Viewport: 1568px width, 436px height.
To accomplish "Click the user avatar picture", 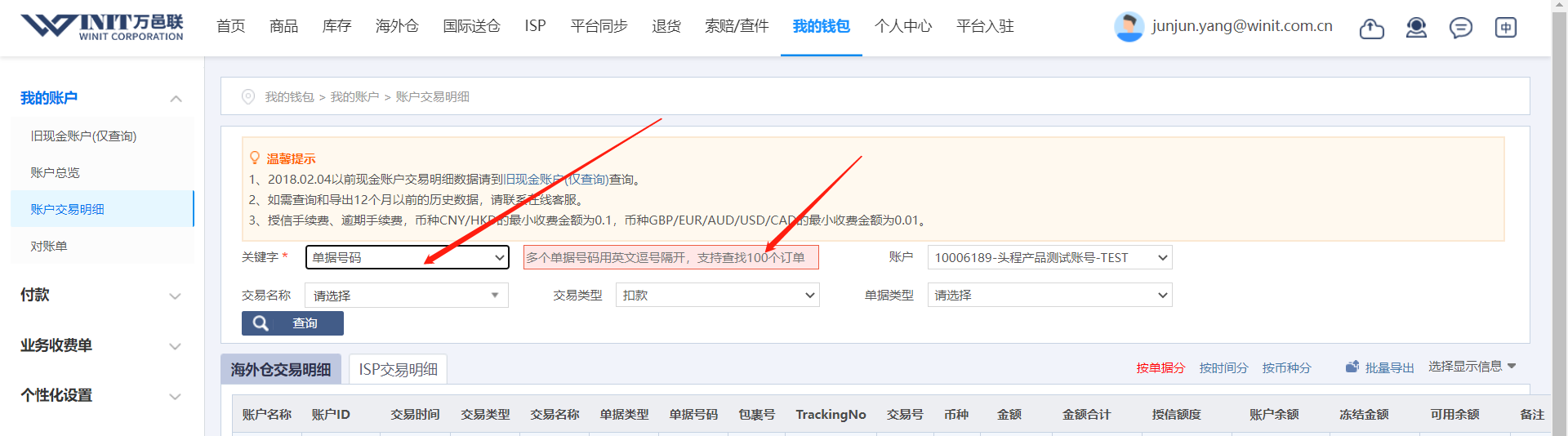I will [1129, 27].
